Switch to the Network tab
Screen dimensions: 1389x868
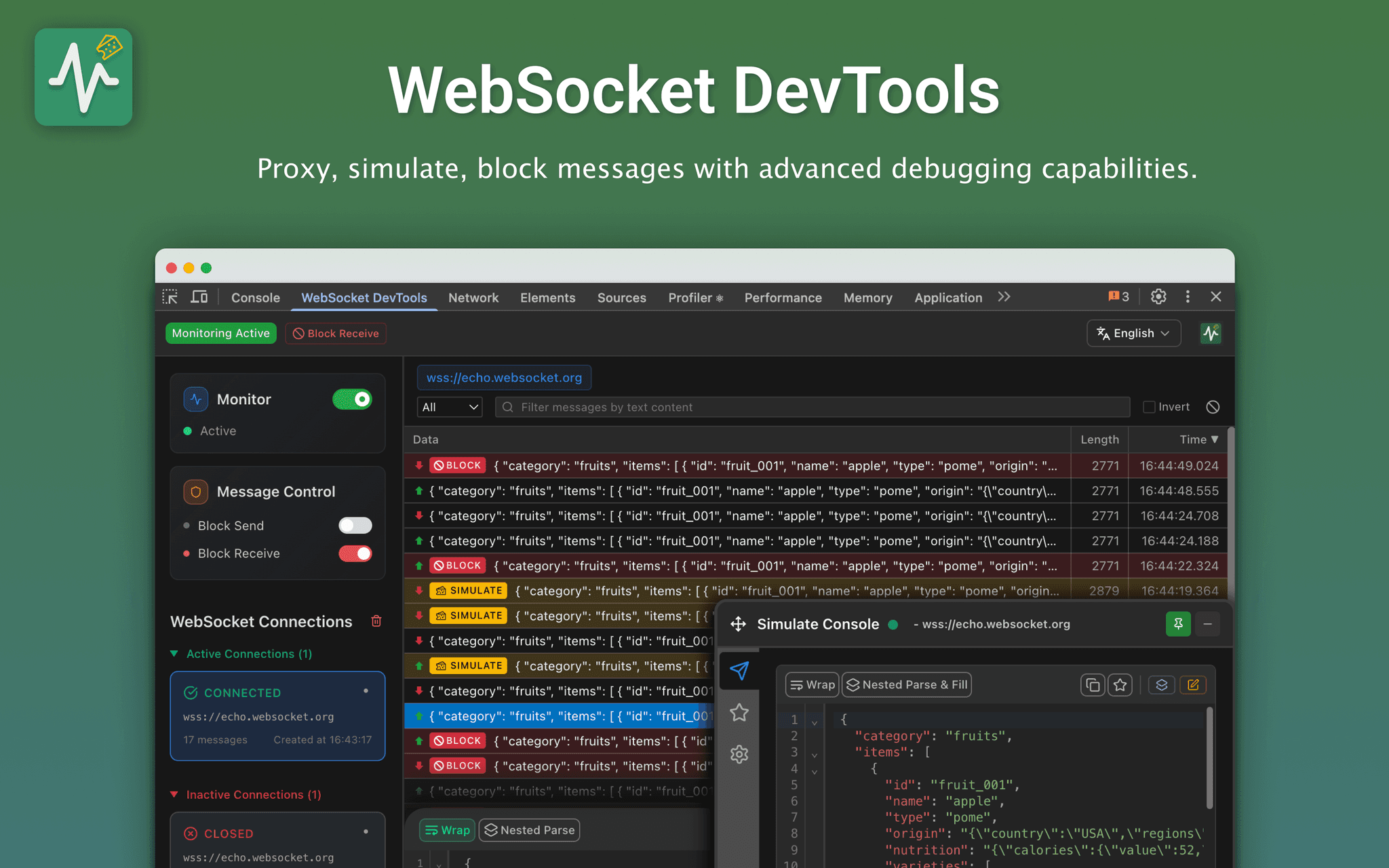coord(473,298)
